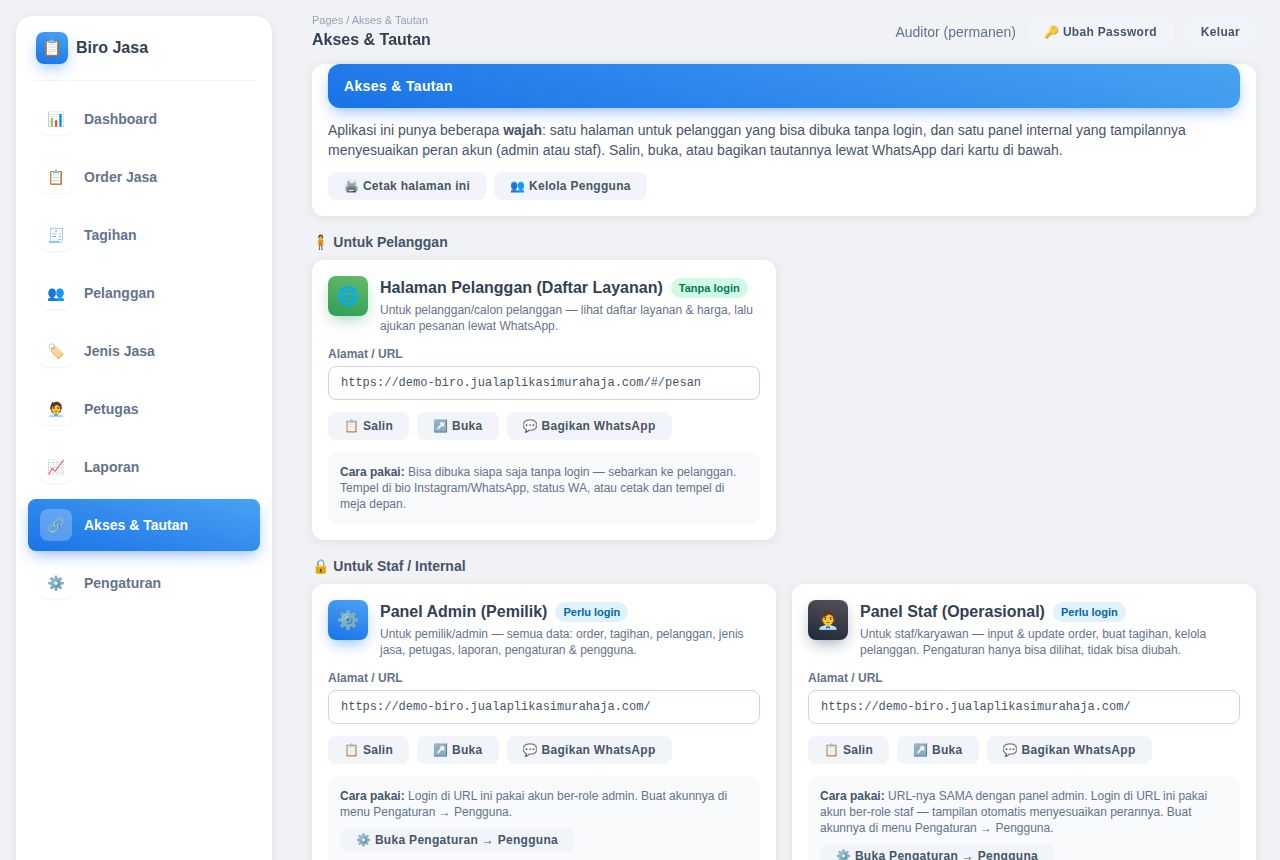This screenshot has width=1280, height=860.
Task: Open Kelola Pengguna button
Action: coord(570,186)
